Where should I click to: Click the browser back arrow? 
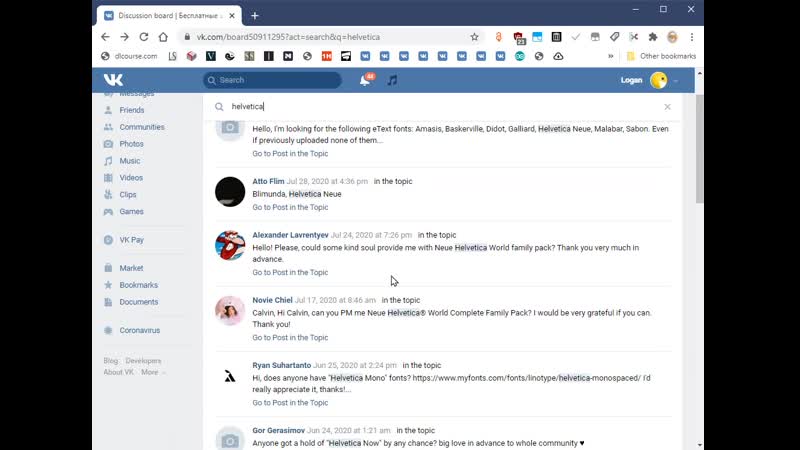105,37
